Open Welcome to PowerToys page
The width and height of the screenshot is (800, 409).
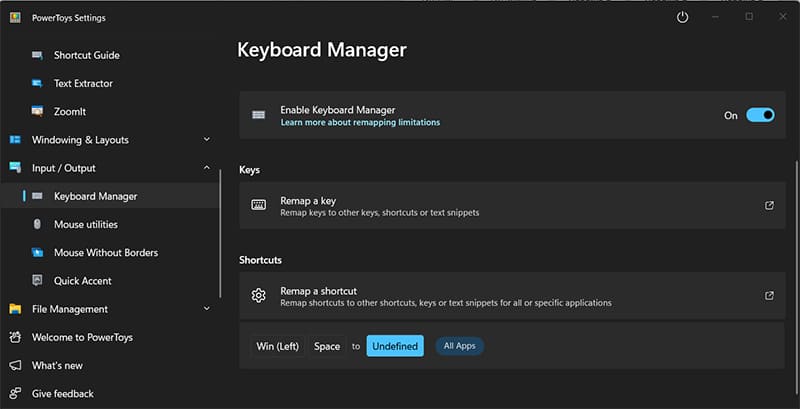pos(82,337)
